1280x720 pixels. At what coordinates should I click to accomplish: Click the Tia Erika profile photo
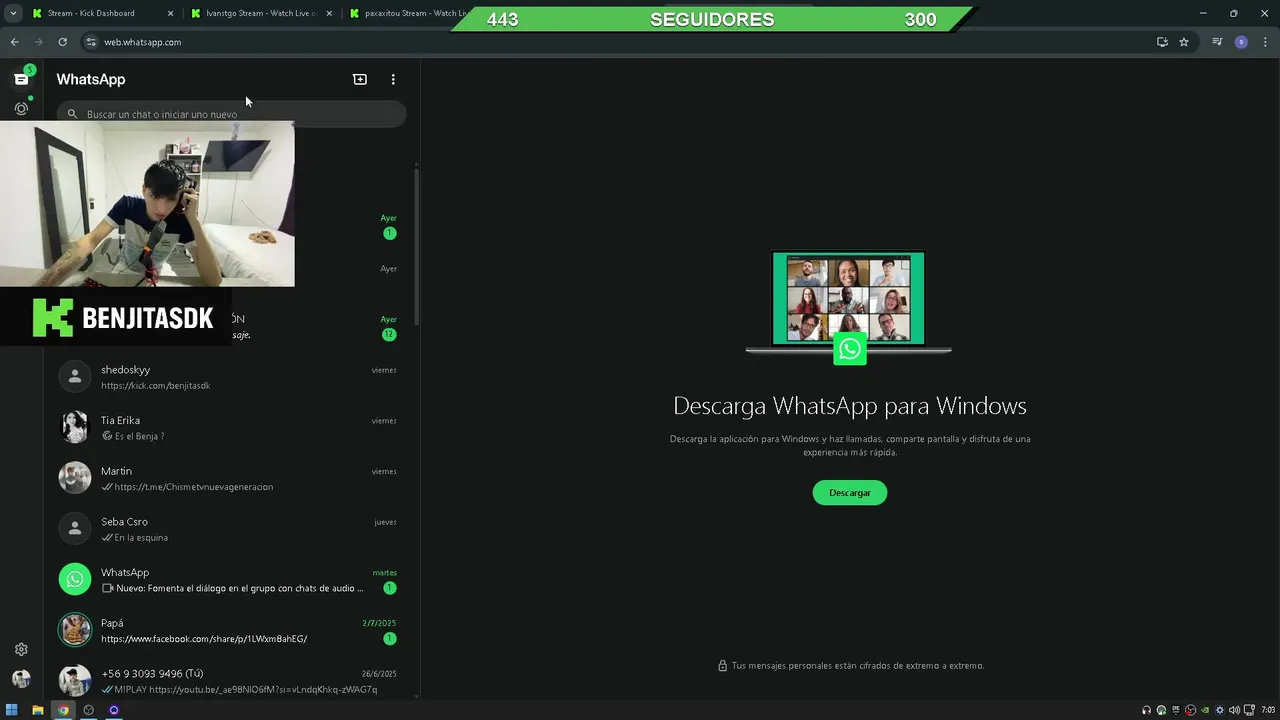[75, 427]
